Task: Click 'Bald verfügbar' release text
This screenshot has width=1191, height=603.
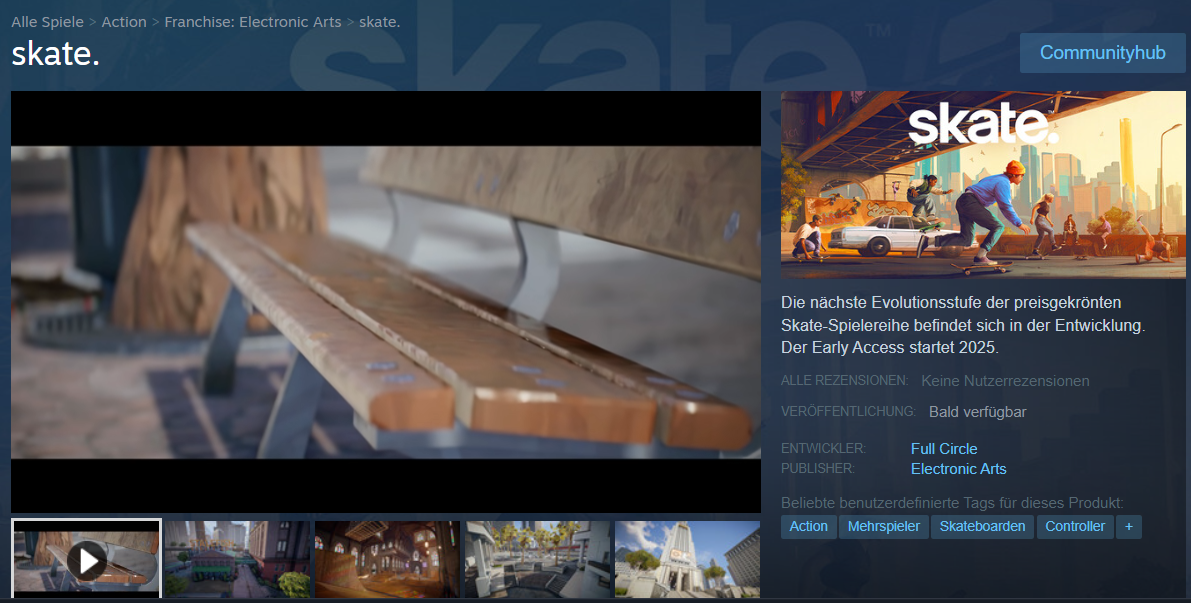Action: [x=978, y=412]
